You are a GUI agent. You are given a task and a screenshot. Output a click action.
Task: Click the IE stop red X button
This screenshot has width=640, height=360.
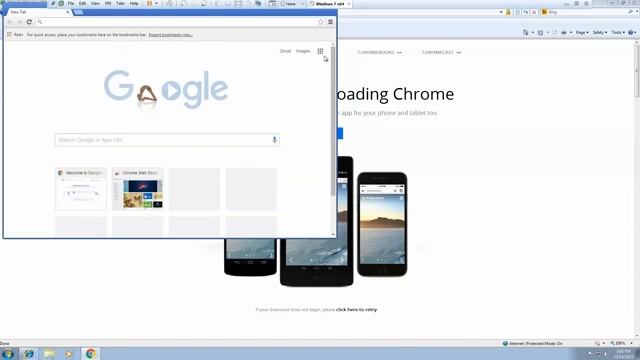(533, 12)
